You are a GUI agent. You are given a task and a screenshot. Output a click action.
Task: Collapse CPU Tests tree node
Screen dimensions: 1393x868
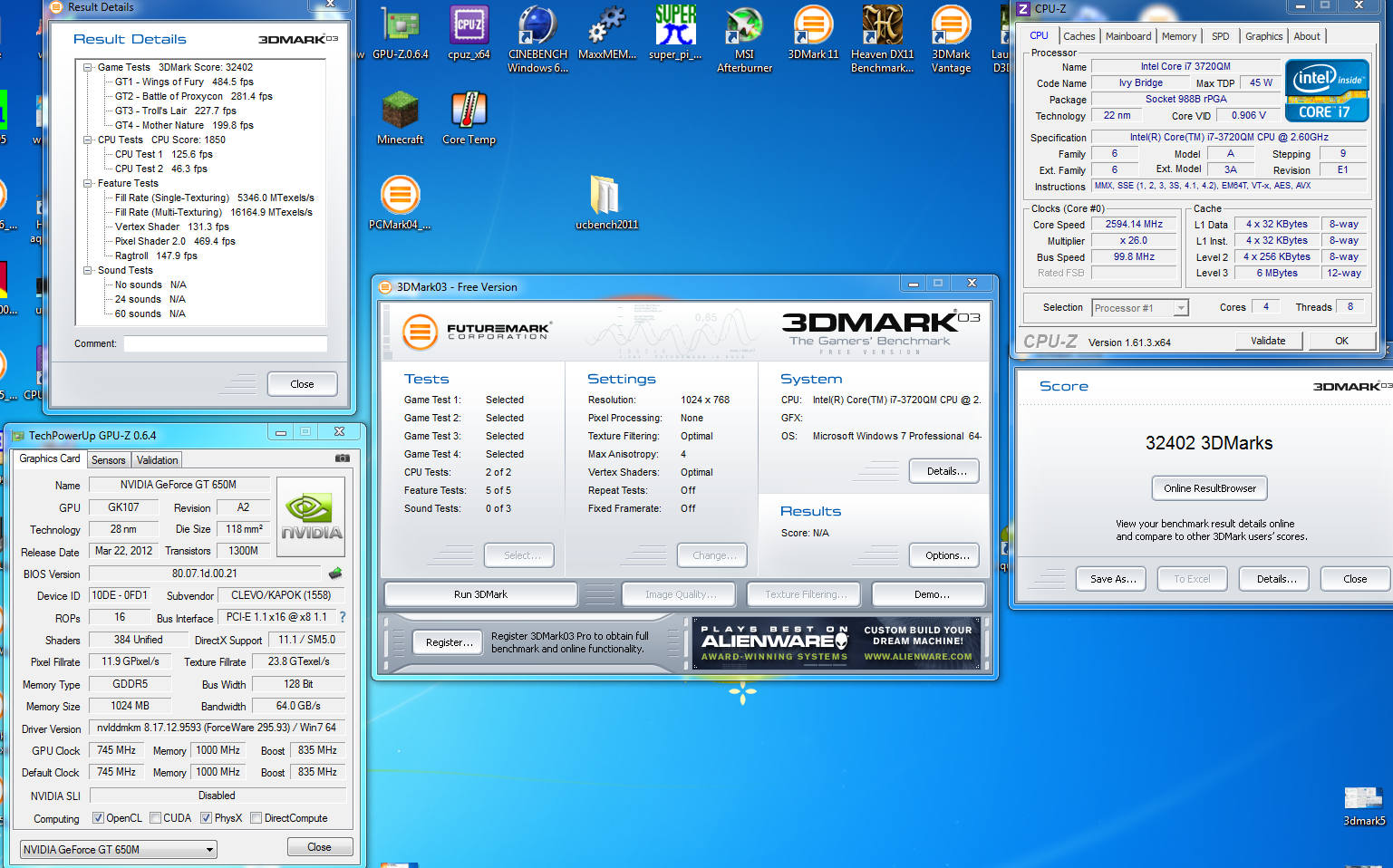coord(88,140)
